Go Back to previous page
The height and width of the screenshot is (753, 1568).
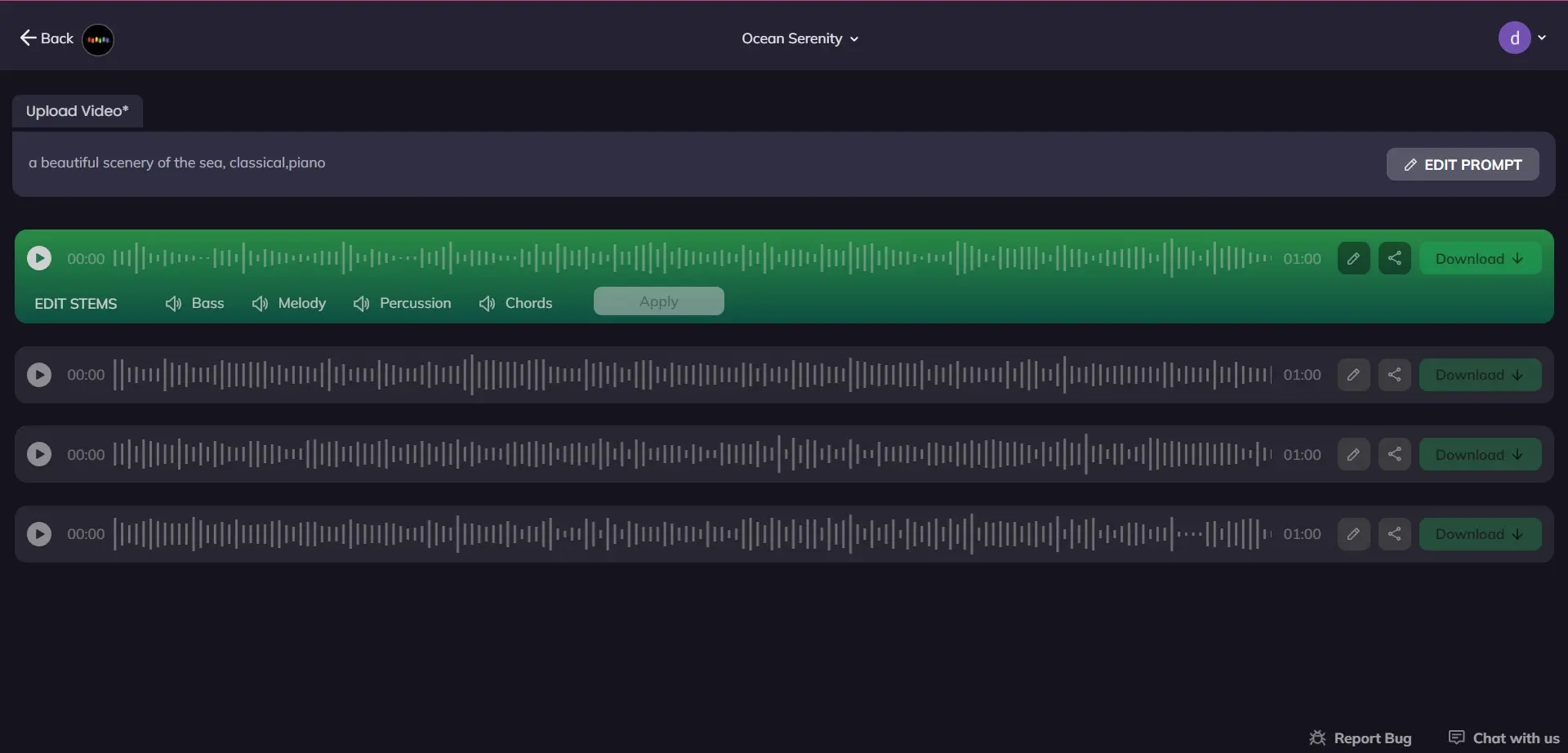pyautogui.click(x=47, y=38)
